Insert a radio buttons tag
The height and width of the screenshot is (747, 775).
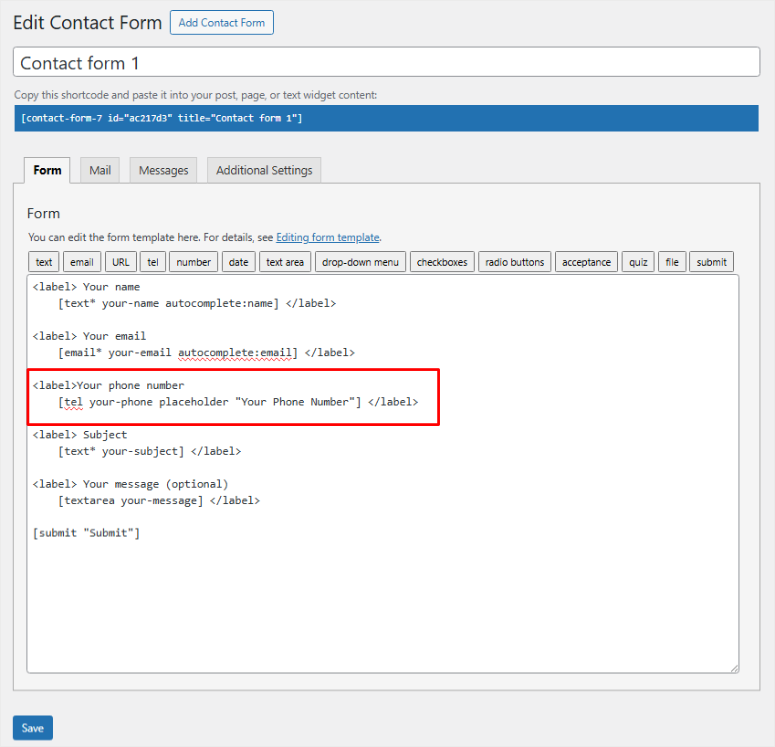(x=515, y=262)
